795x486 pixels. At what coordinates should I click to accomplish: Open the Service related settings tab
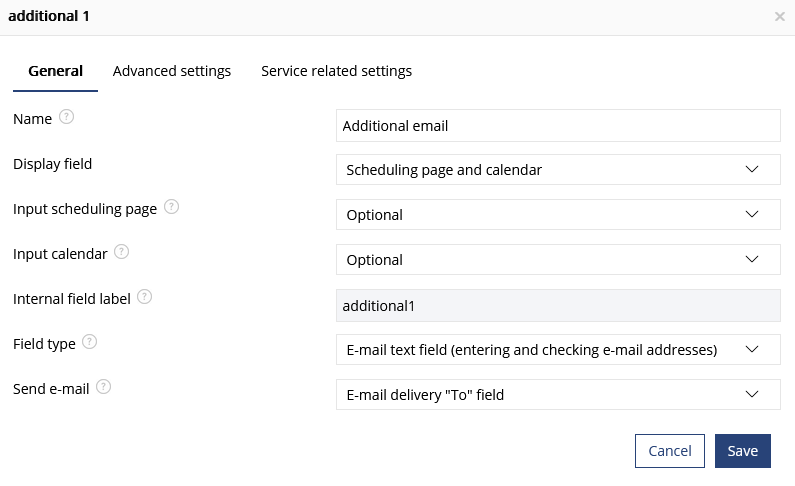pos(336,71)
